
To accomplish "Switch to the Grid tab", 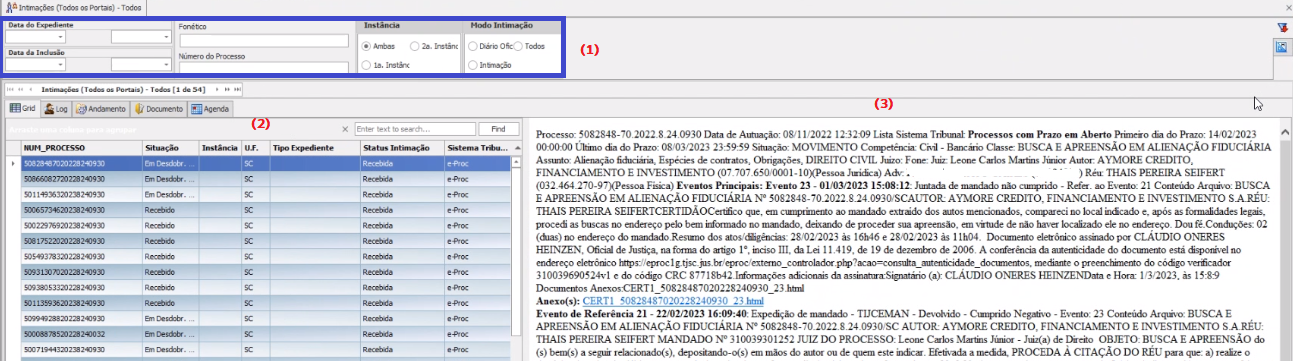I will click(x=23, y=108).
